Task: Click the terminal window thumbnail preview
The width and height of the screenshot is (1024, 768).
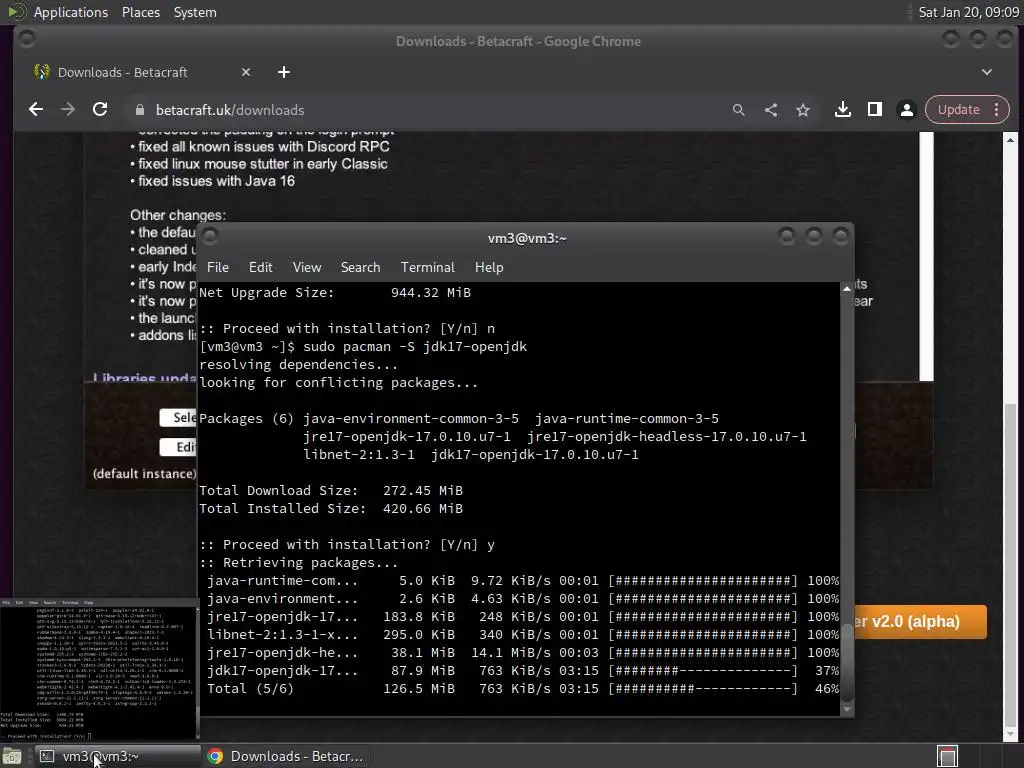Action: pos(99,669)
